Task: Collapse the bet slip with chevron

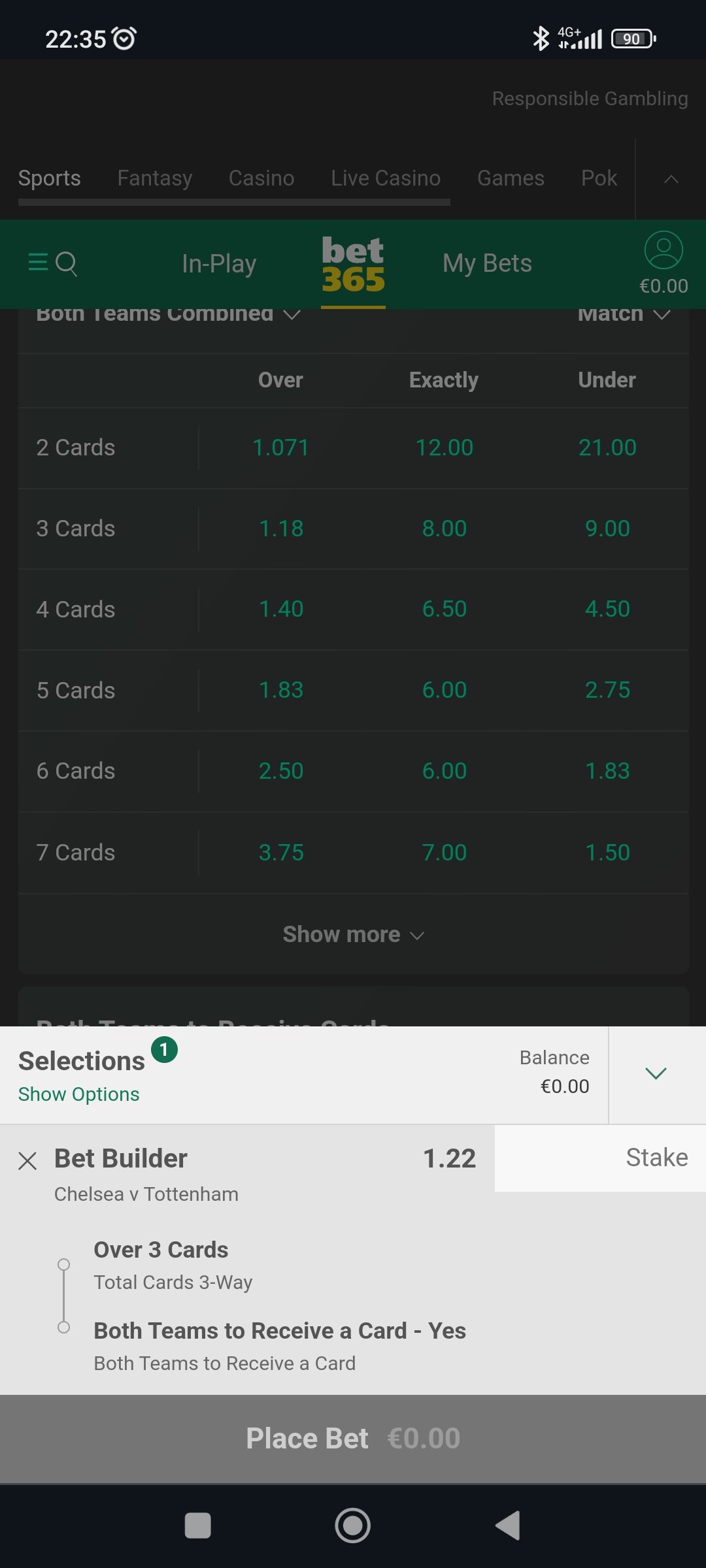Action: tap(656, 1073)
